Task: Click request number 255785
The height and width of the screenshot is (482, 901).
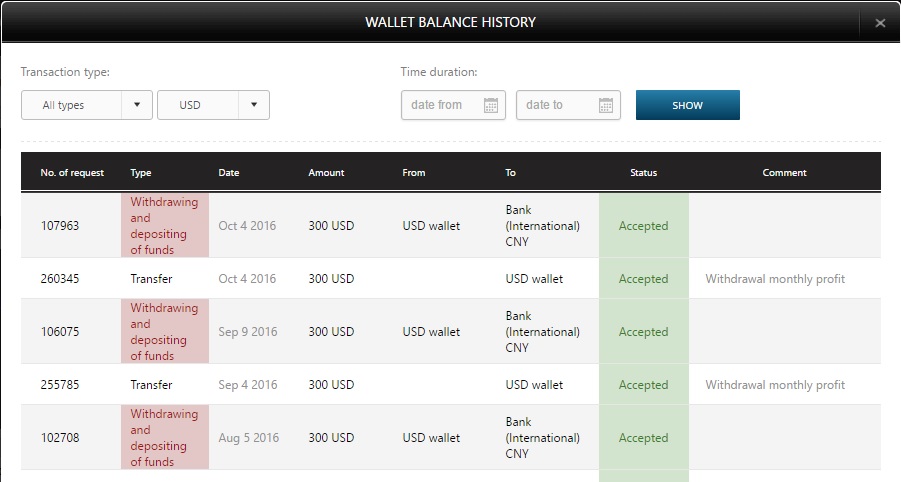Action: tap(60, 385)
